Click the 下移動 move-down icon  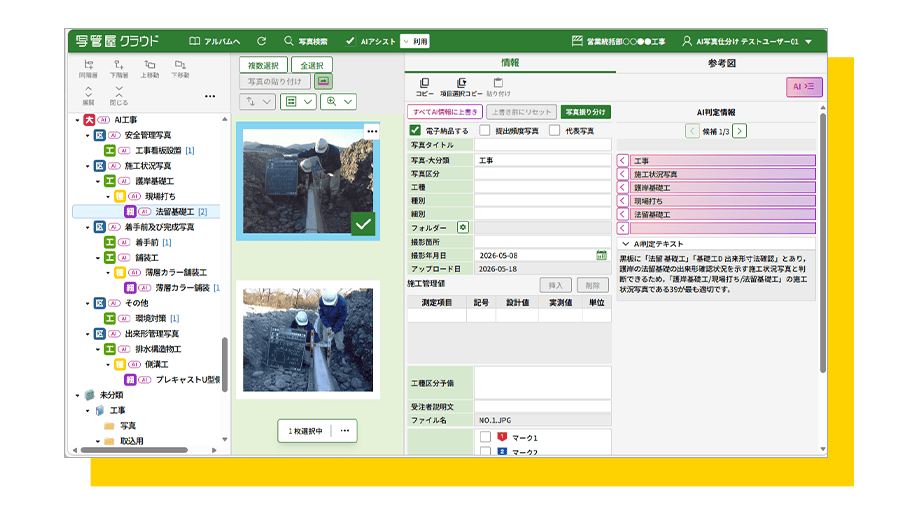pyautogui.click(x=180, y=65)
